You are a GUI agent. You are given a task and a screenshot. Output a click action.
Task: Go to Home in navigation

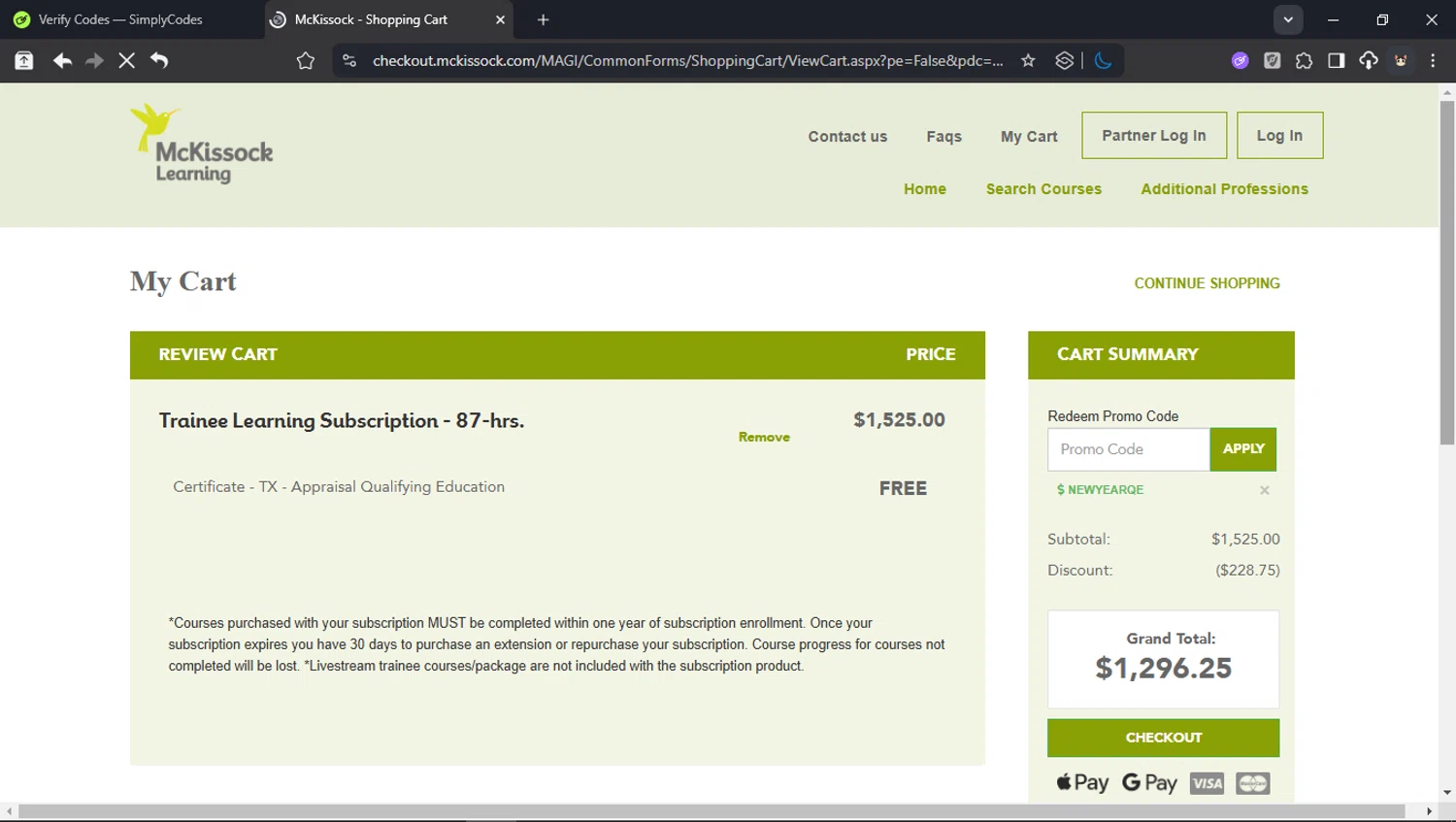coord(925,188)
